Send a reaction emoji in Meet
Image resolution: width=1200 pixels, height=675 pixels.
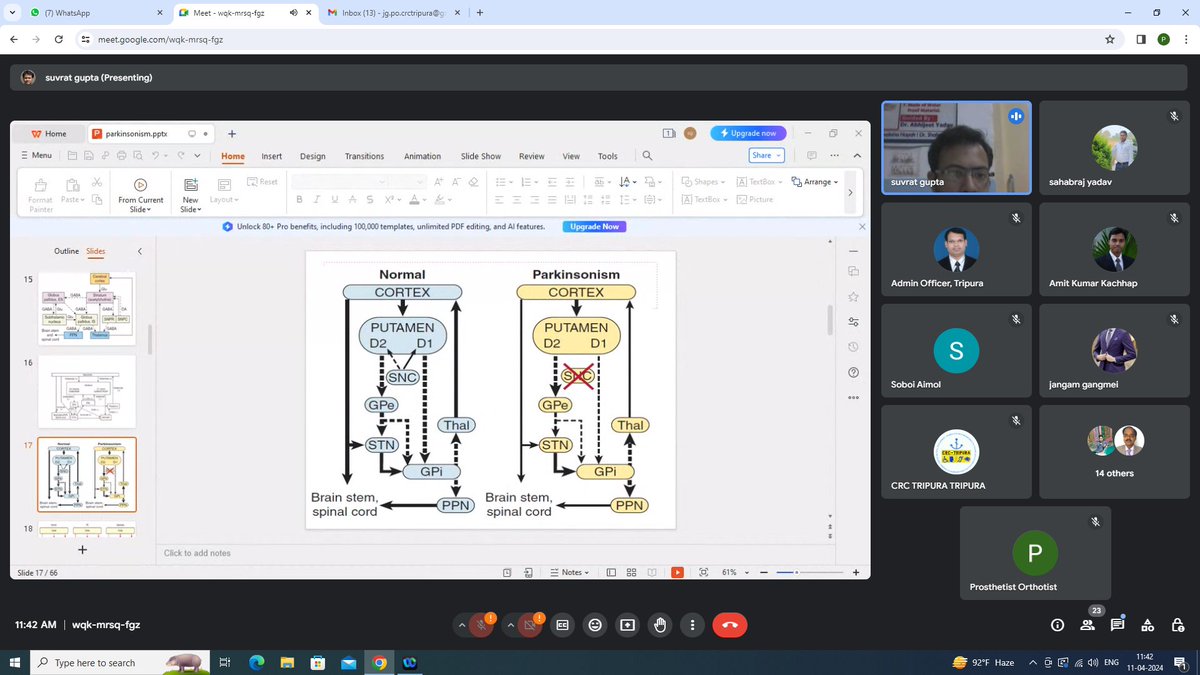[595, 625]
